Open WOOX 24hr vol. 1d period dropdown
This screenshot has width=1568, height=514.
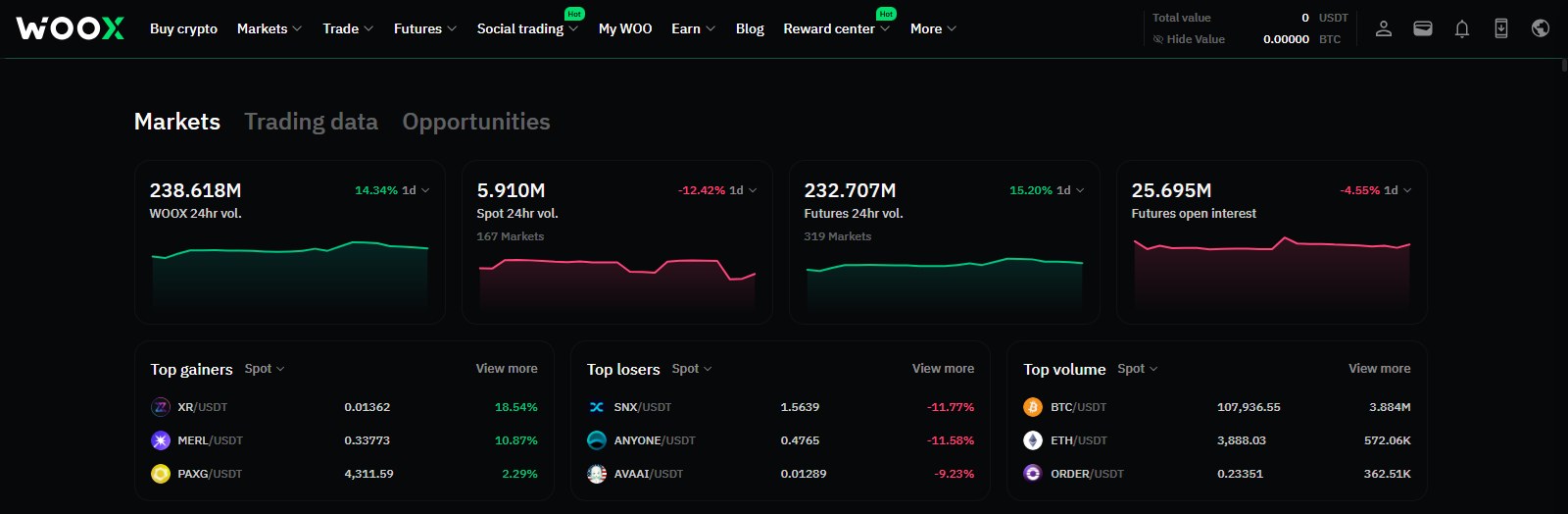pos(416,190)
